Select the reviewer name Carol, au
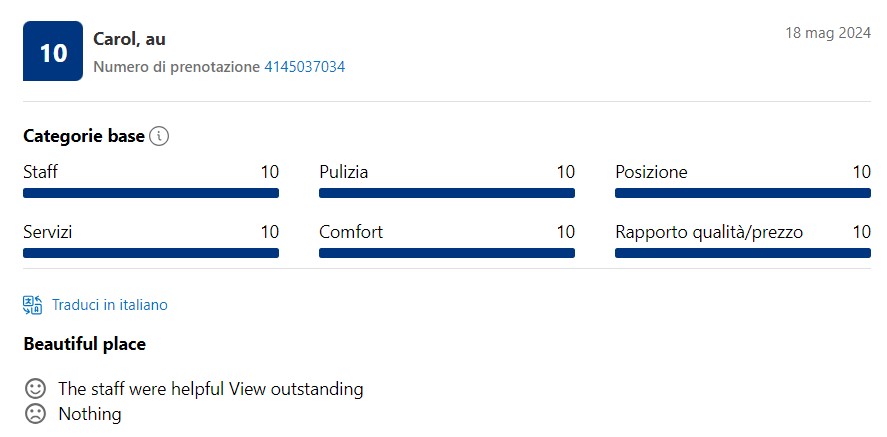The image size is (887, 437). 130,38
